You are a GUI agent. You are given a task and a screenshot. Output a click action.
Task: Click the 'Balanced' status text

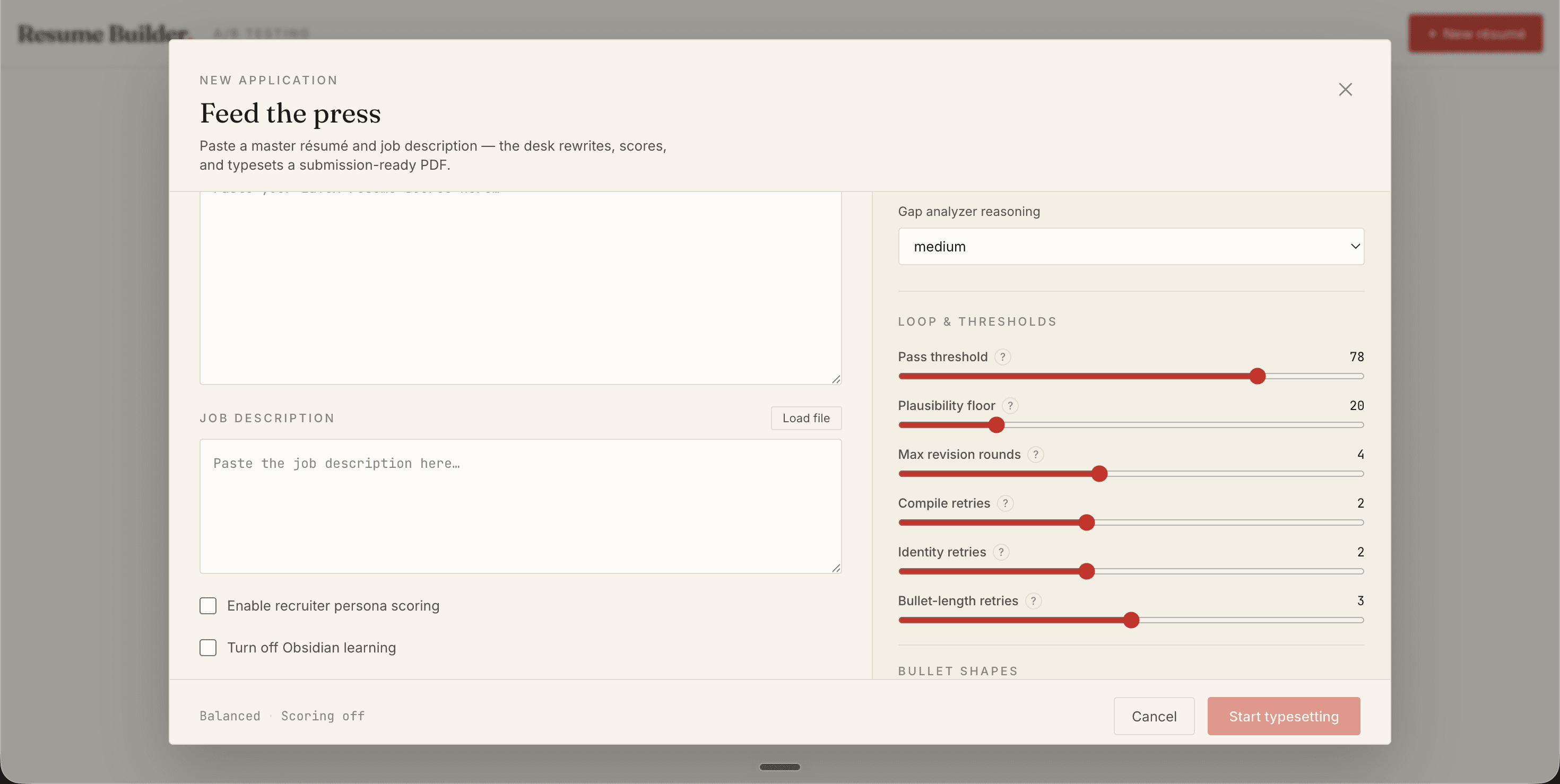230,716
